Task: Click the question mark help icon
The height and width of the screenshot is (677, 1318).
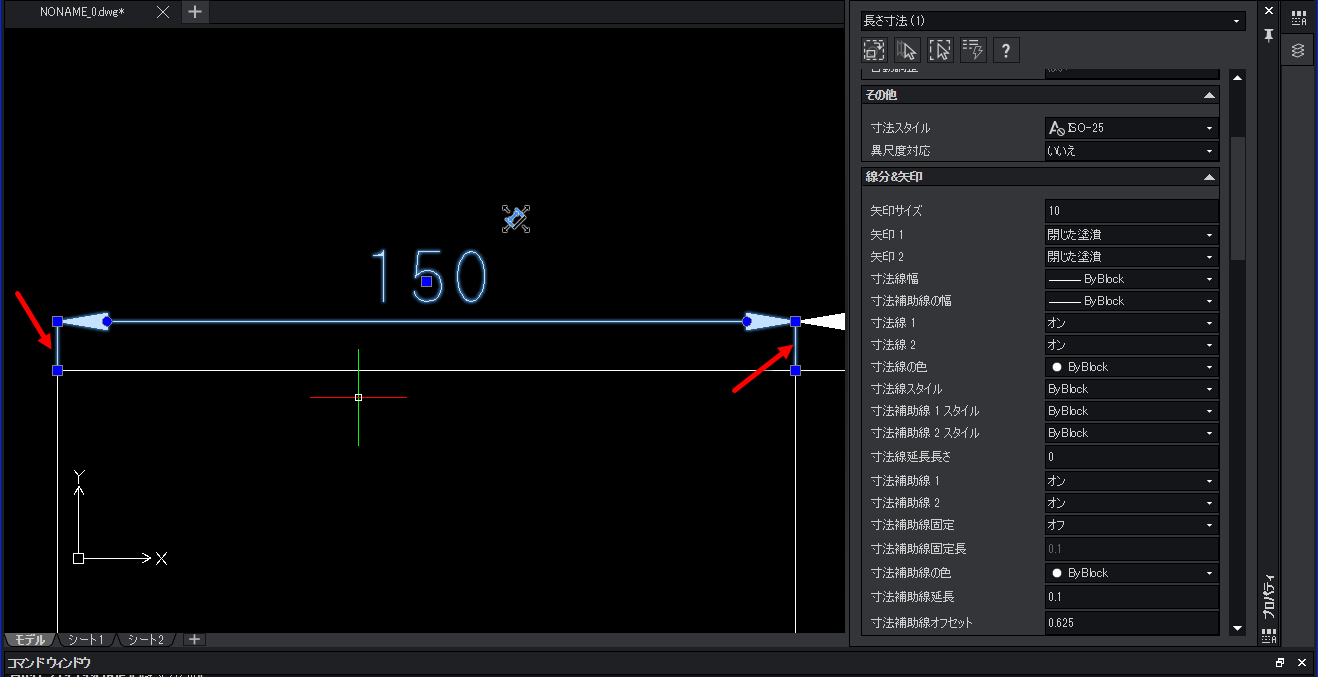Action: pyautogui.click(x=1006, y=50)
